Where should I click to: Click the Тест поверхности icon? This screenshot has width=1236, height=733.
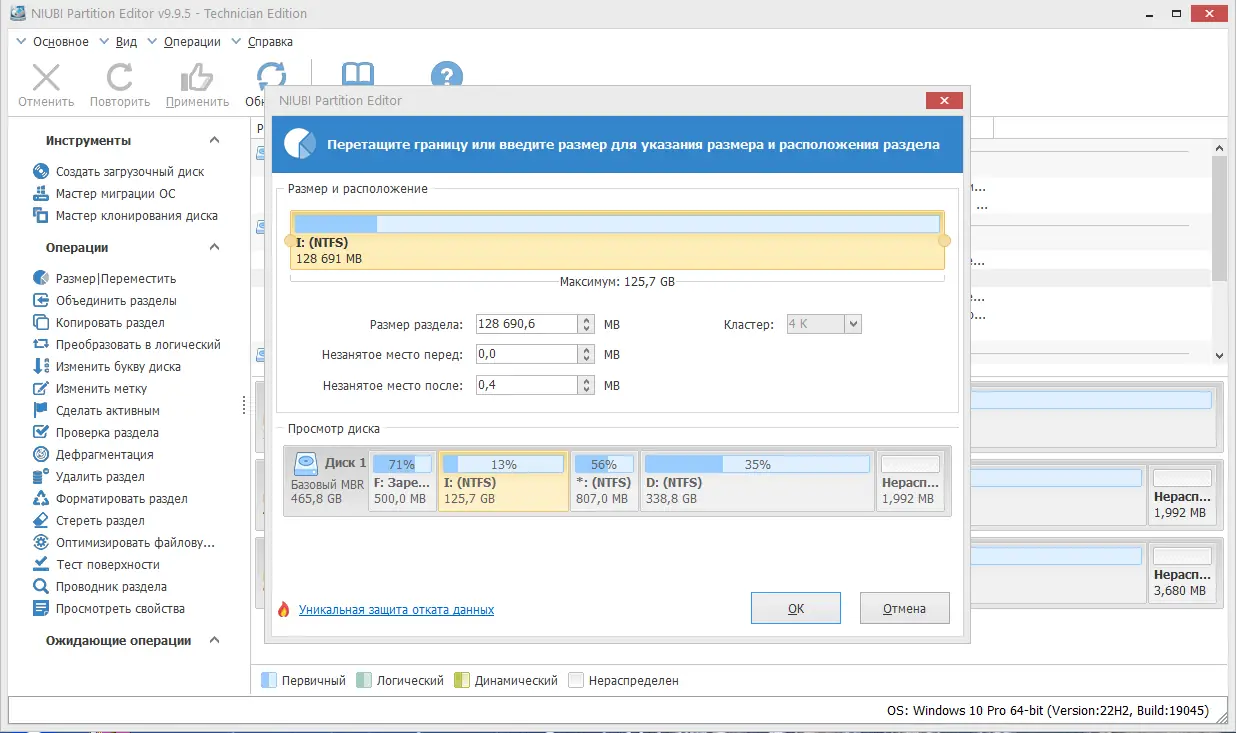click(41, 565)
